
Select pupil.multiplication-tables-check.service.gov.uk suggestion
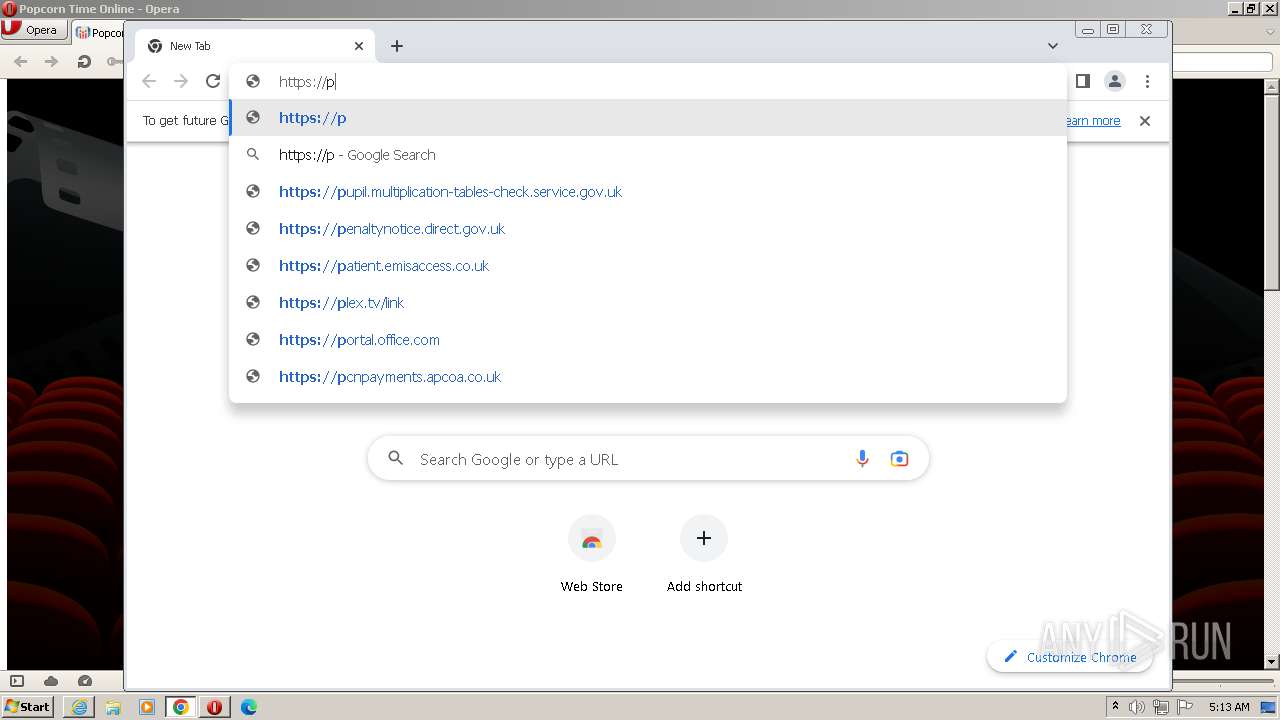coord(648,192)
